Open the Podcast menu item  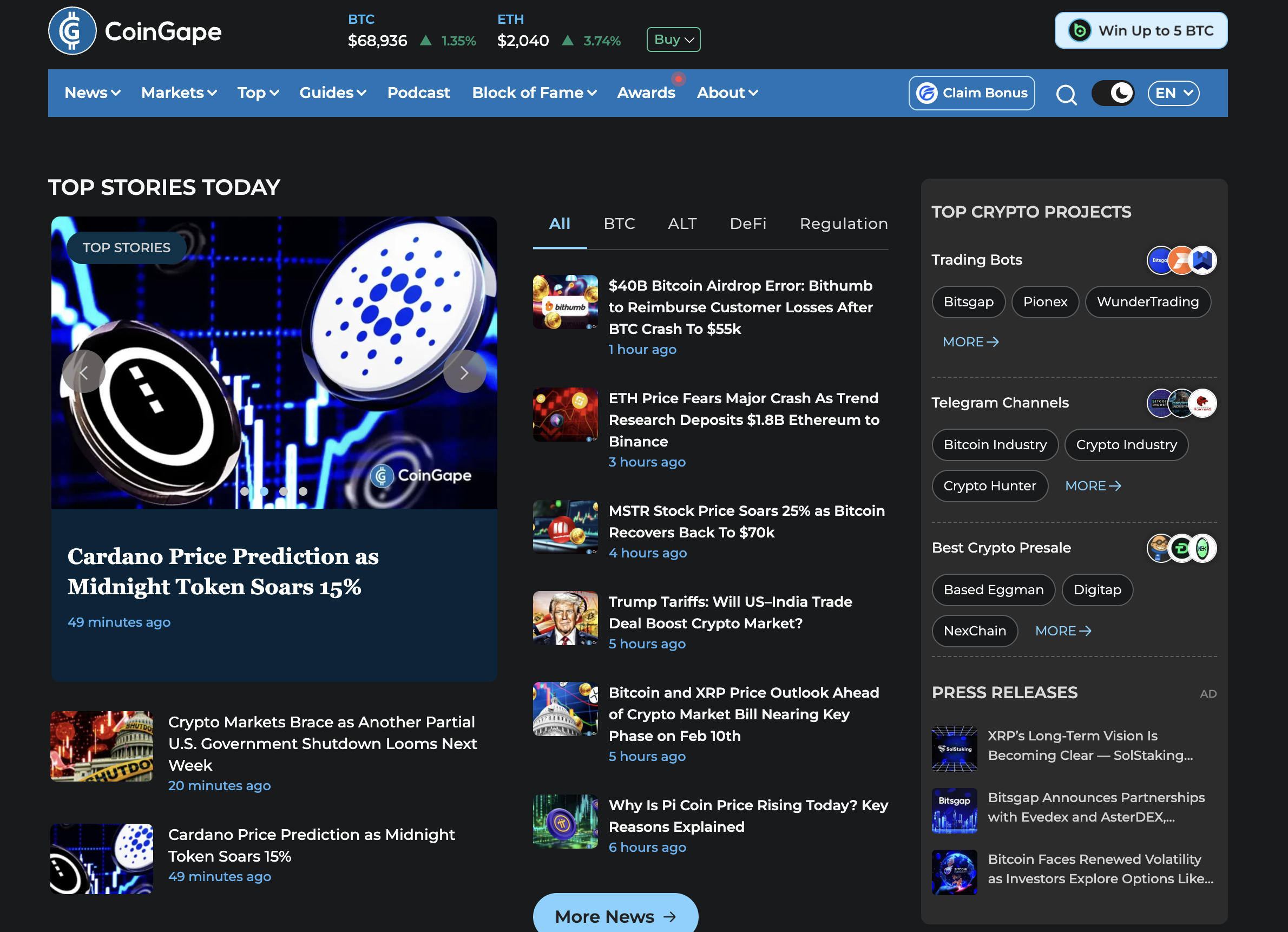click(x=418, y=93)
